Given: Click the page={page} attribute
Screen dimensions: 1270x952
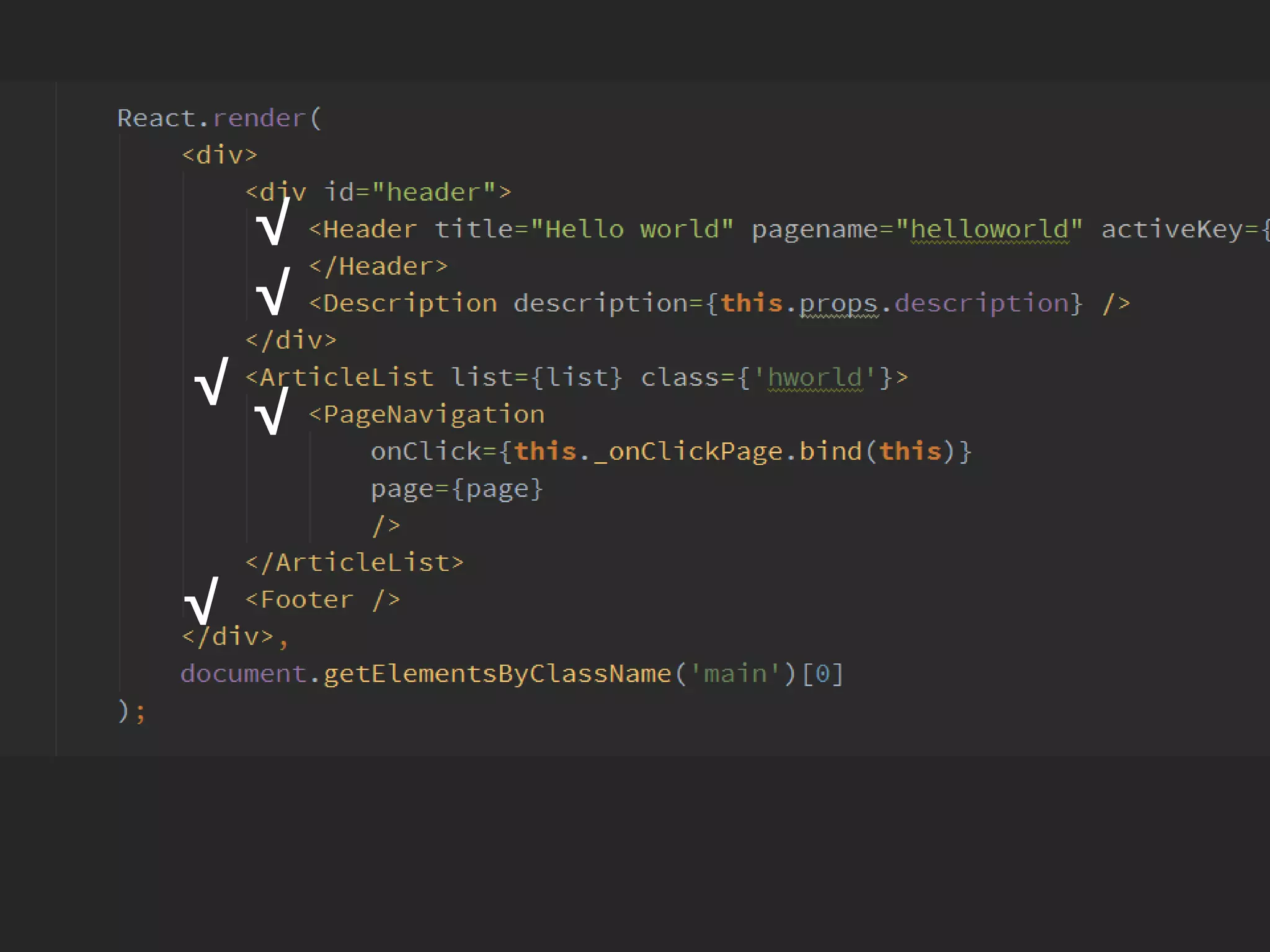Looking at the screenshot, I should [x=456, y=489].
